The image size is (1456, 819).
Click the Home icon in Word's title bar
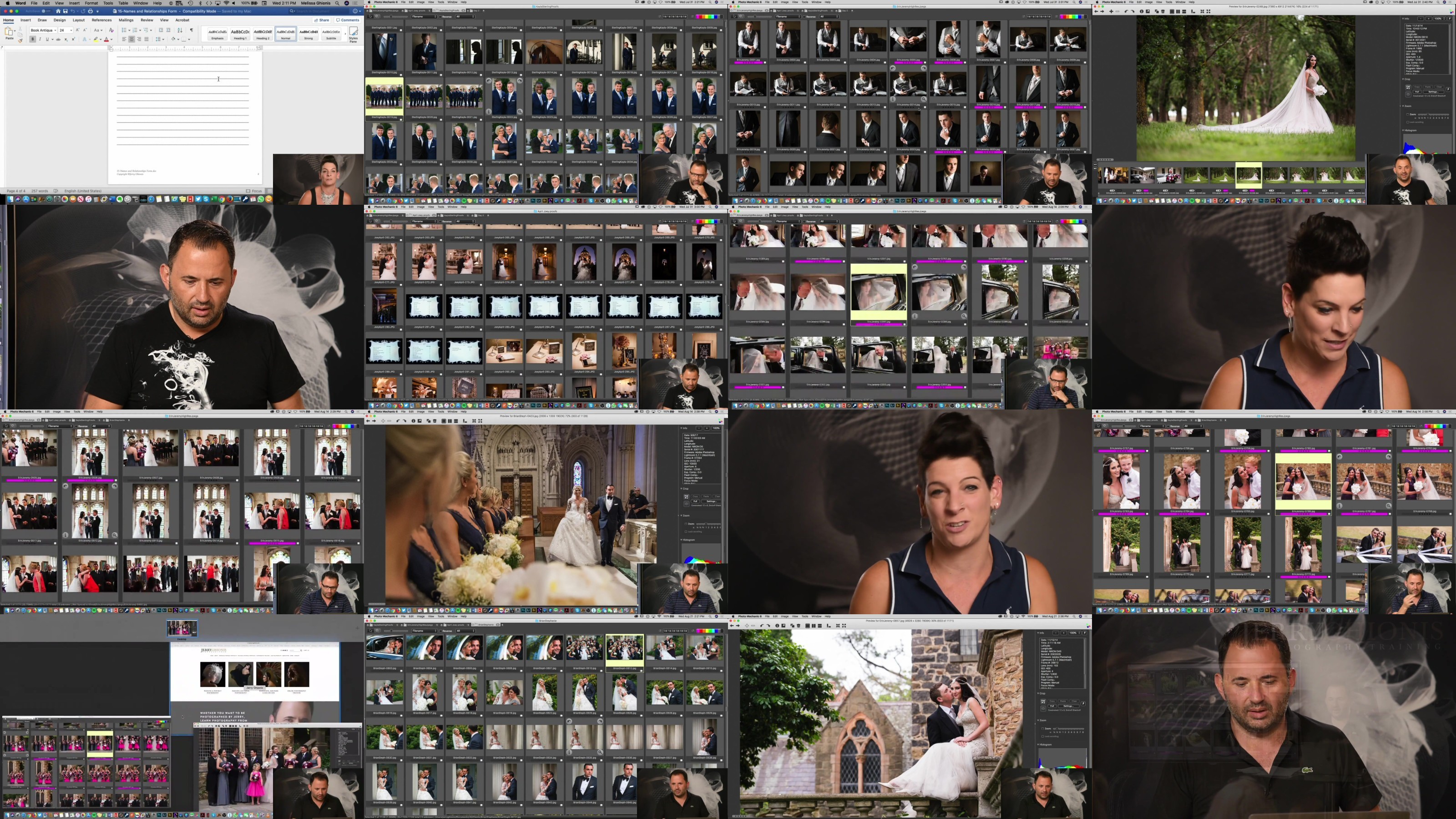click(x=58, y=11)
